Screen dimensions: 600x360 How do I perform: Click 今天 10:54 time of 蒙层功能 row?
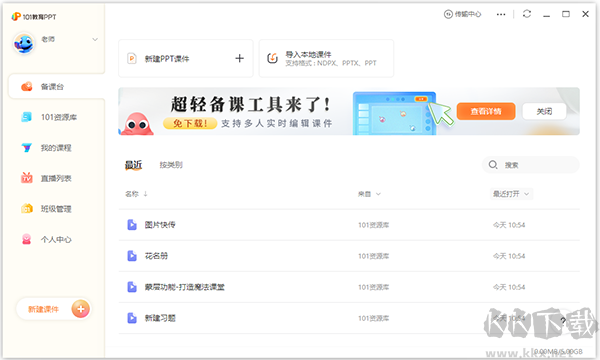point(509,287)
